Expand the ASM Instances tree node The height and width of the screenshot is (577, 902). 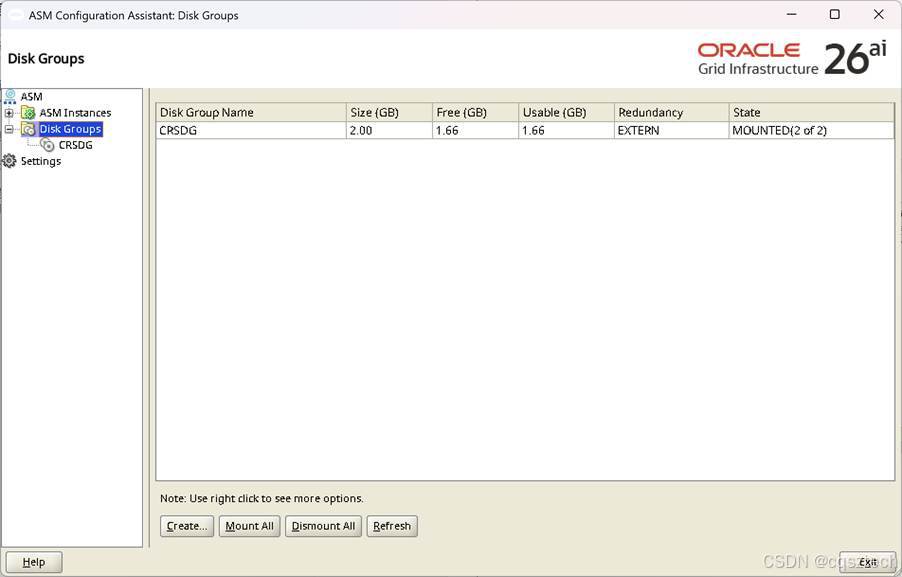pyautogui.click(x=9, y=113)
